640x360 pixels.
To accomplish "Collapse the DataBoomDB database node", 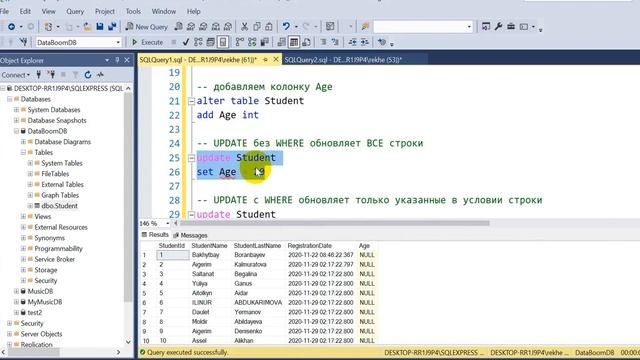I will tap(16, 131).
